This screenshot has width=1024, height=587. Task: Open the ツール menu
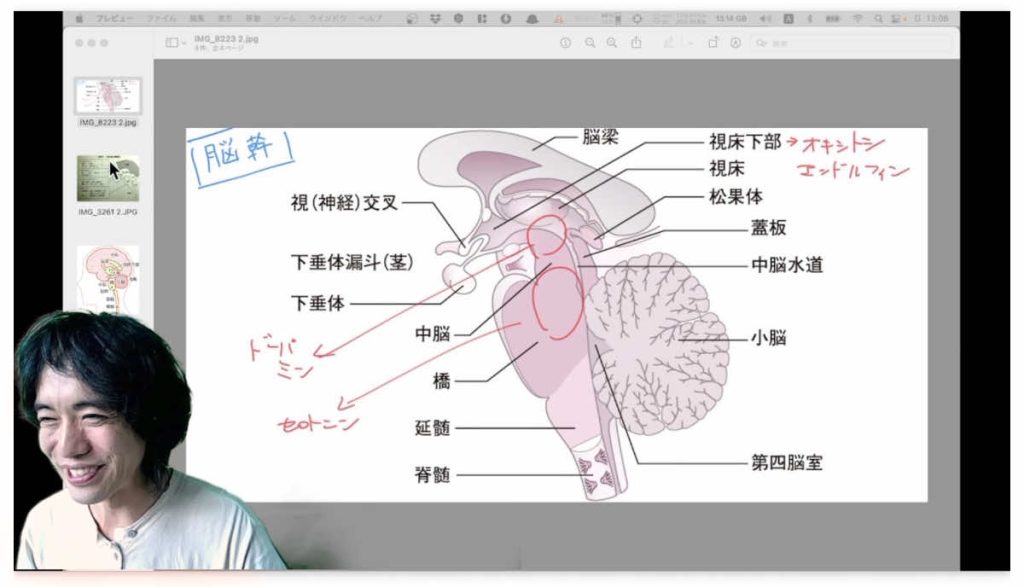pyautogui.click(x=285, y=19)
